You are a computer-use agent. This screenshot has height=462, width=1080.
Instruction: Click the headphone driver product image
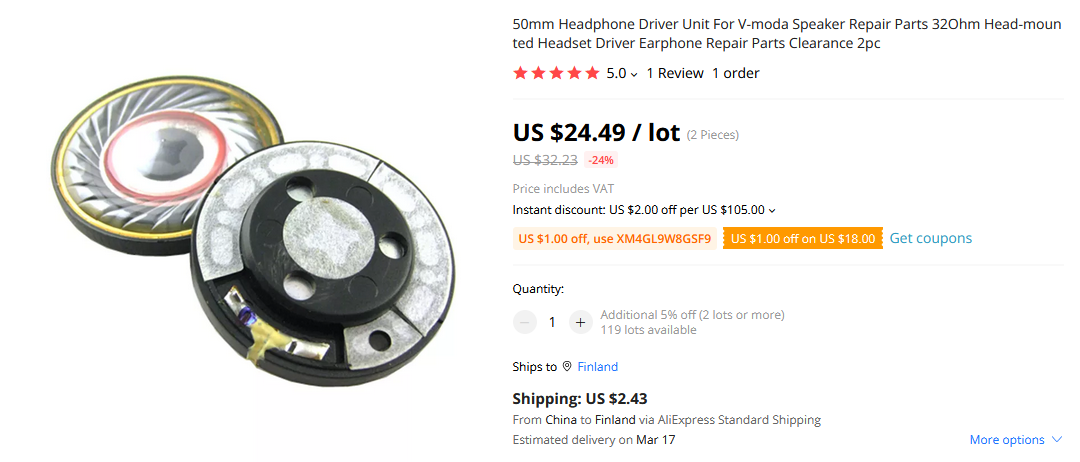(251, 231)
